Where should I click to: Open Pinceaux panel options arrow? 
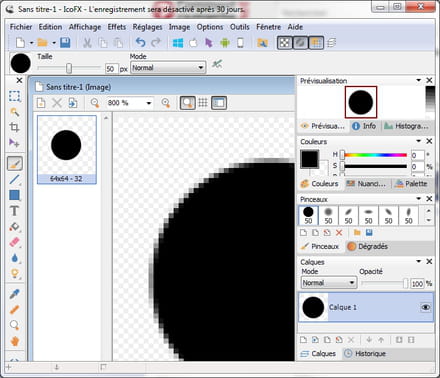pos(419,199)
